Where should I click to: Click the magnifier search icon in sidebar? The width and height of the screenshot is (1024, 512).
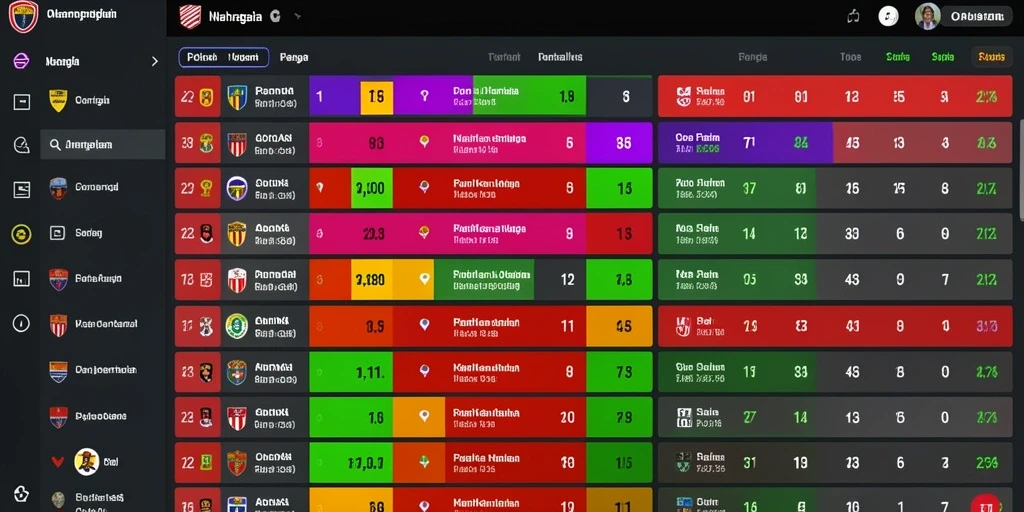click(x=55, y=144)
